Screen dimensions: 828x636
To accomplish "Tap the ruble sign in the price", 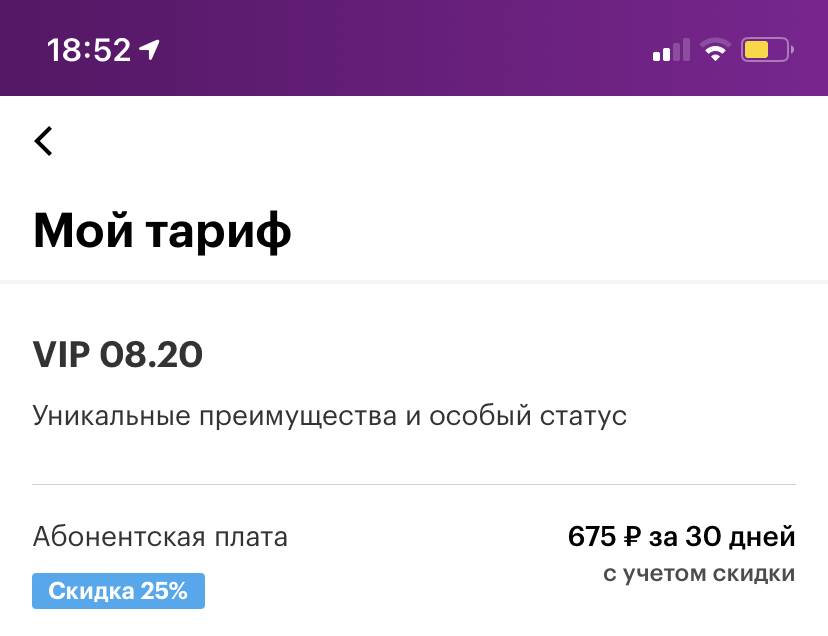I will coord(632,537).
